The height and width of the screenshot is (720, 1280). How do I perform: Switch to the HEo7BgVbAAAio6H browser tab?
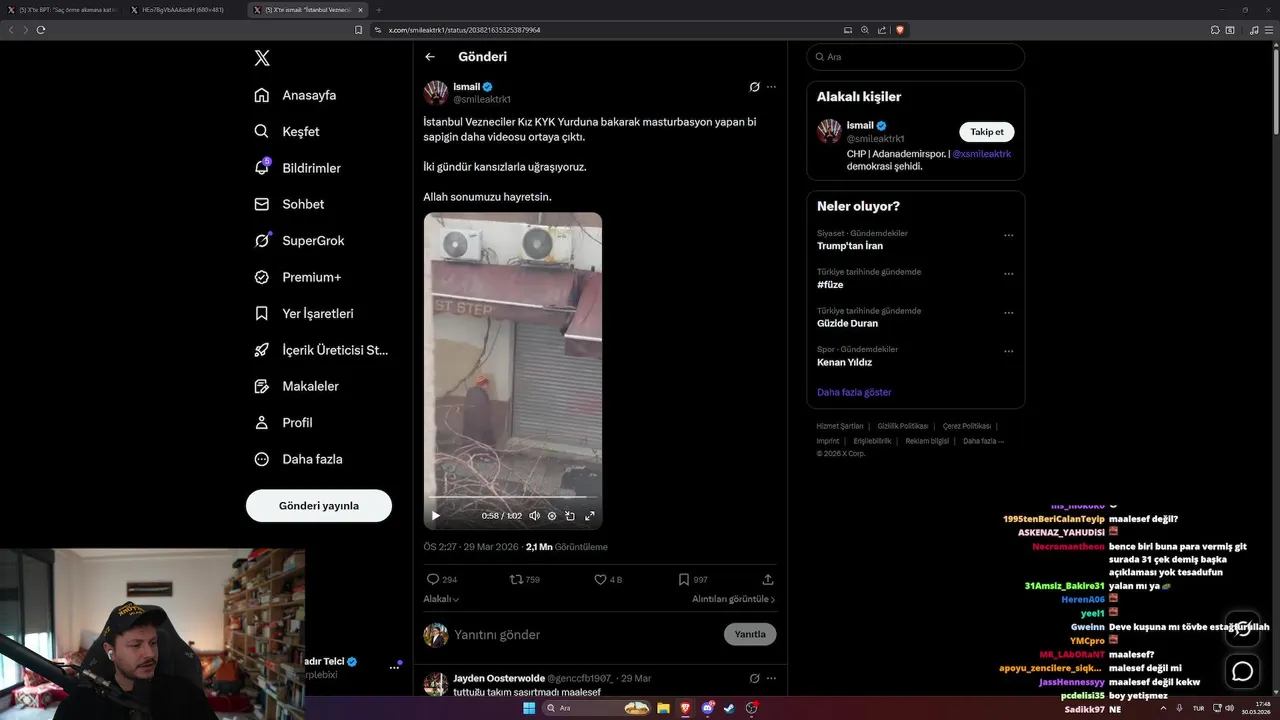(x=182, y=10)
